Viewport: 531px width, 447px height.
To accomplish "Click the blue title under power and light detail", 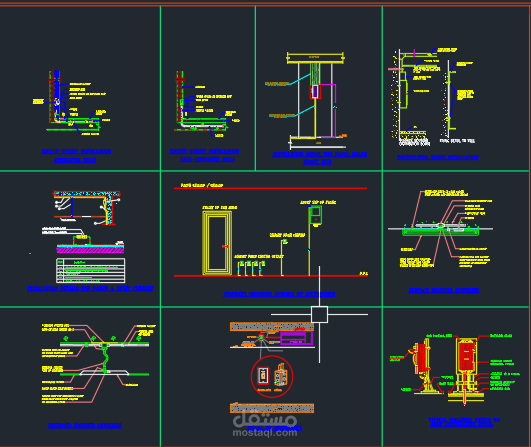I will pyautogui.click(x=90, y=289).
